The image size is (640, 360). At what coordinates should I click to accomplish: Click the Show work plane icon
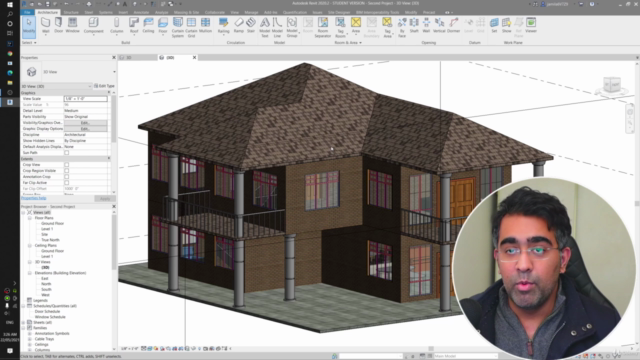point(507,26)
